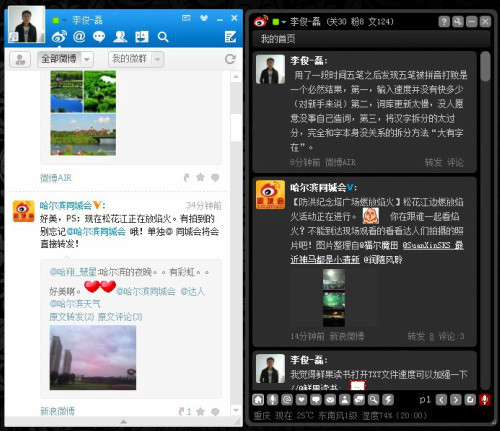Viewport: 500px width, 431px height.
Task: Click 转发 on the first 李俊-磊 post
Action: click(x=433, y=162)
